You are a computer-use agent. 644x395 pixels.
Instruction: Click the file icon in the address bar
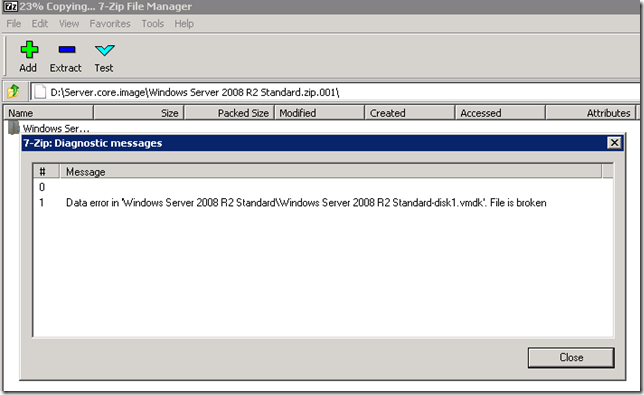(x=40, y=92)
